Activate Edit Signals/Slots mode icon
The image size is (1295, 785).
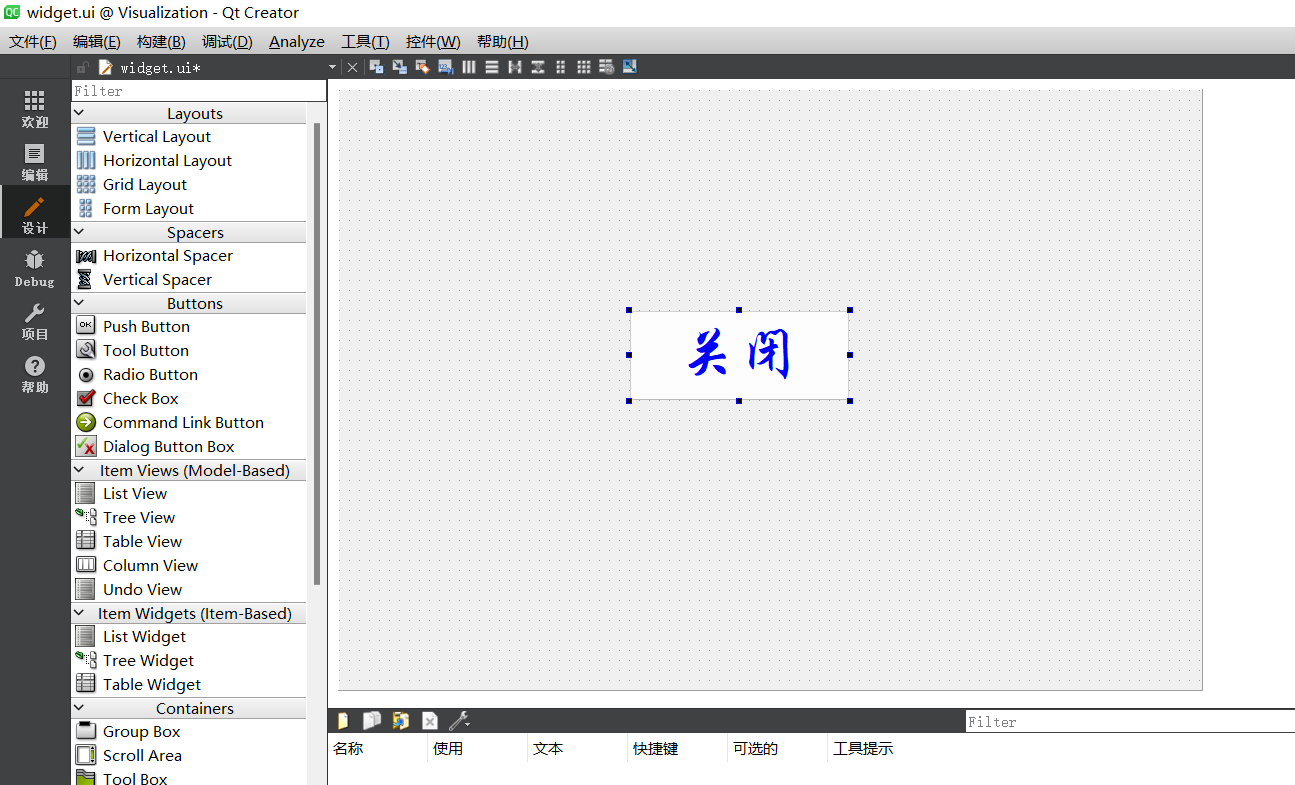(399, 67)
